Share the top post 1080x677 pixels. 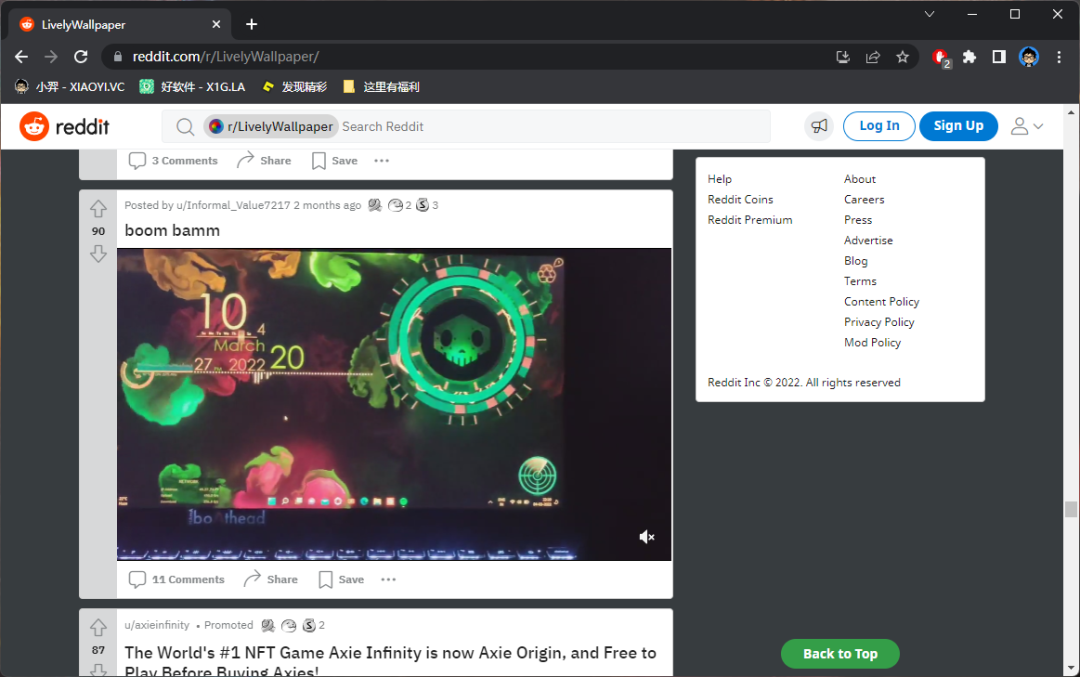click(264, 160)
